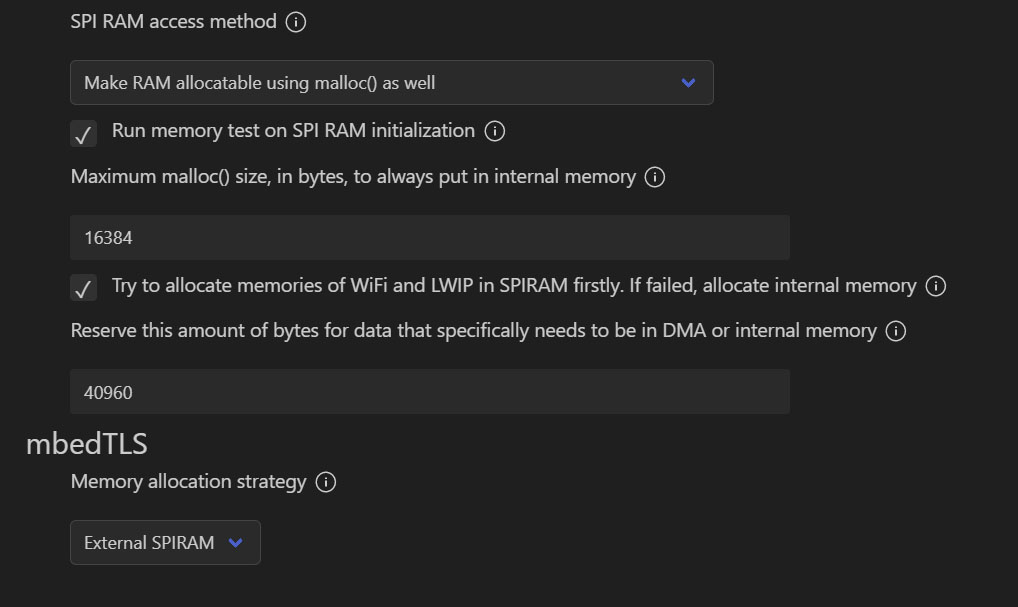Open info tooltip for memory test option
Viewport: 1018px width, 607px height.
497,130
